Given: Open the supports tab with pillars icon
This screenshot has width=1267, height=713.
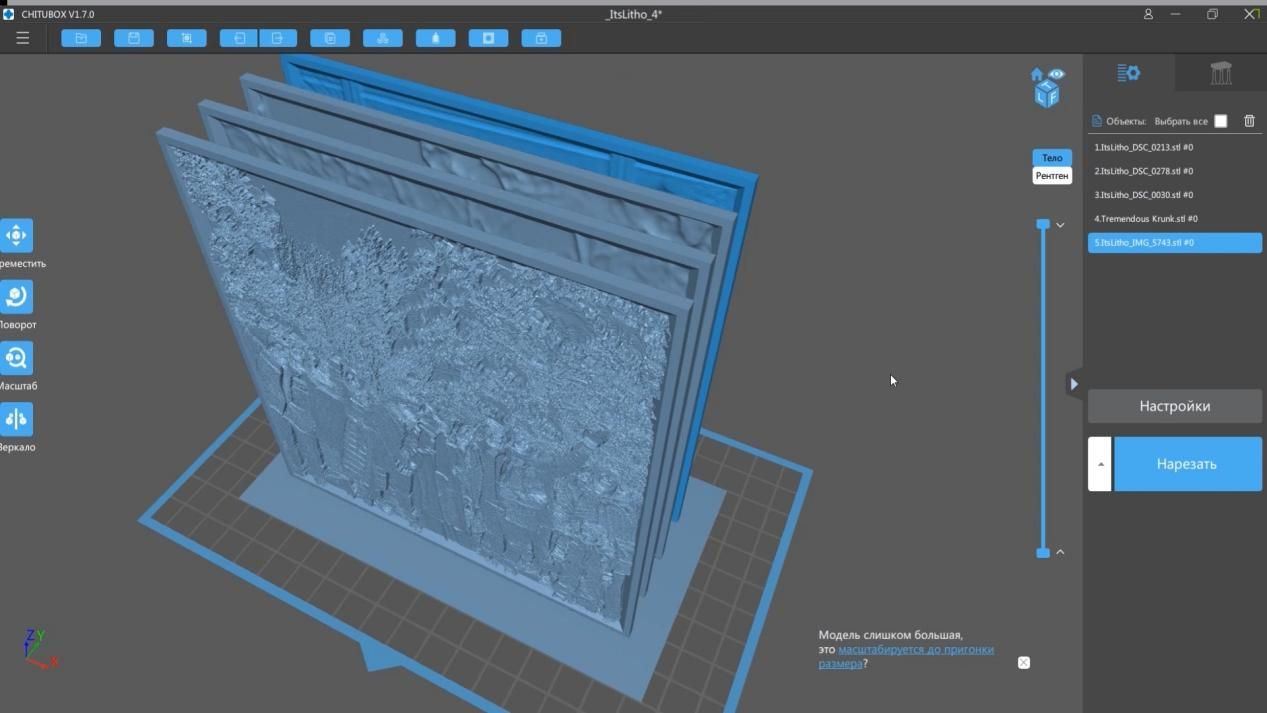Looking at the screenshot, I should click(1221, 73).
